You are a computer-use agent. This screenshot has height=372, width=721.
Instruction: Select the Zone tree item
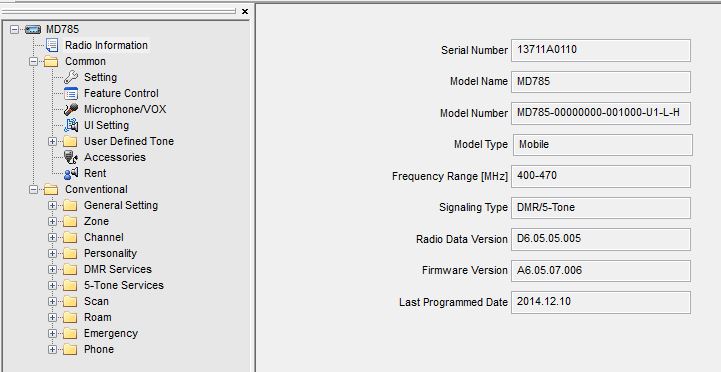[96, 221]
